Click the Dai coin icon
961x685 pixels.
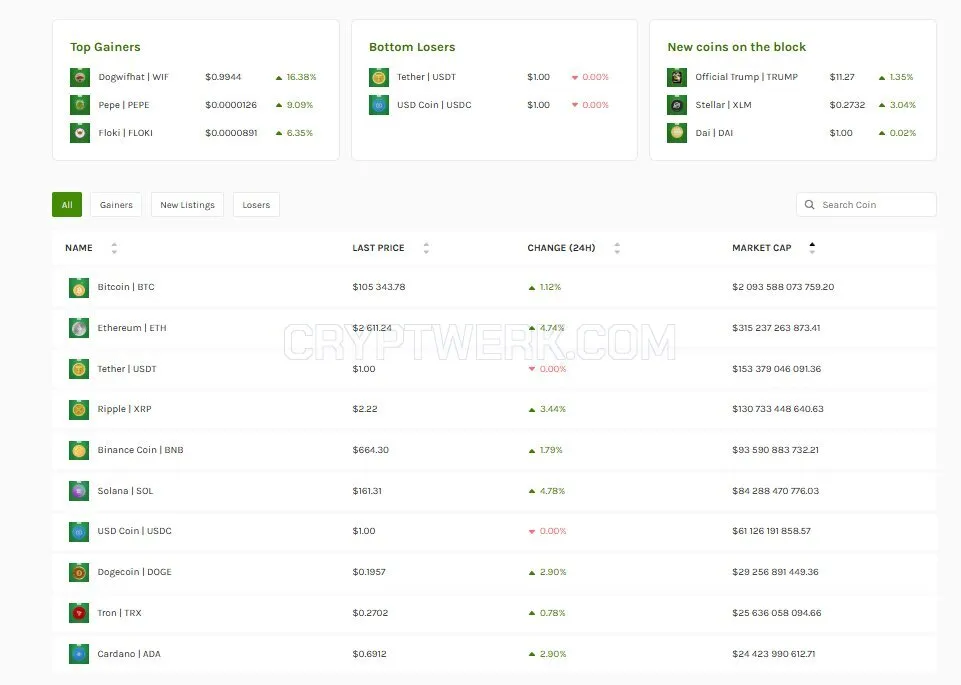[x=677, y=132]
